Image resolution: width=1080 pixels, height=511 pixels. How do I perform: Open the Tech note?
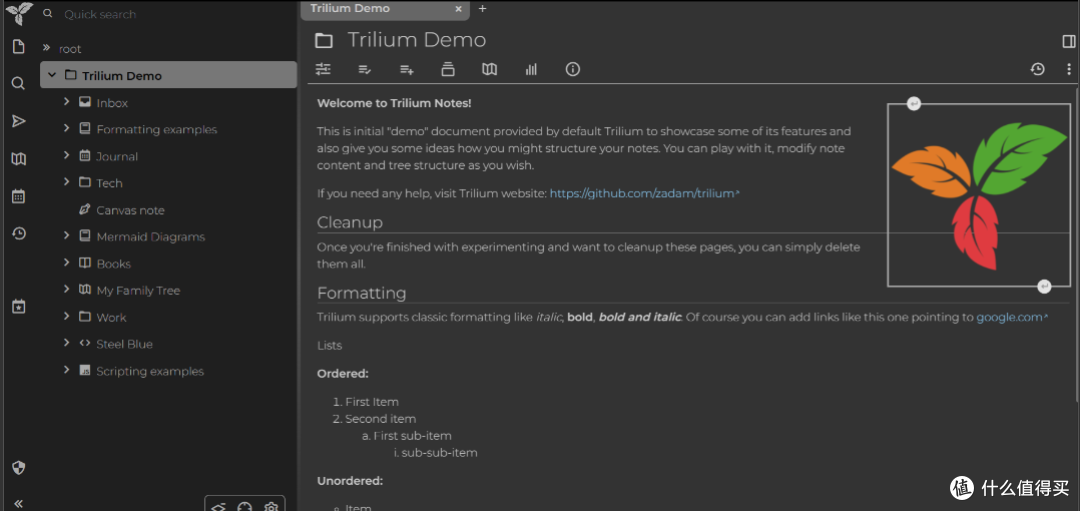click(x=110, y=183)
